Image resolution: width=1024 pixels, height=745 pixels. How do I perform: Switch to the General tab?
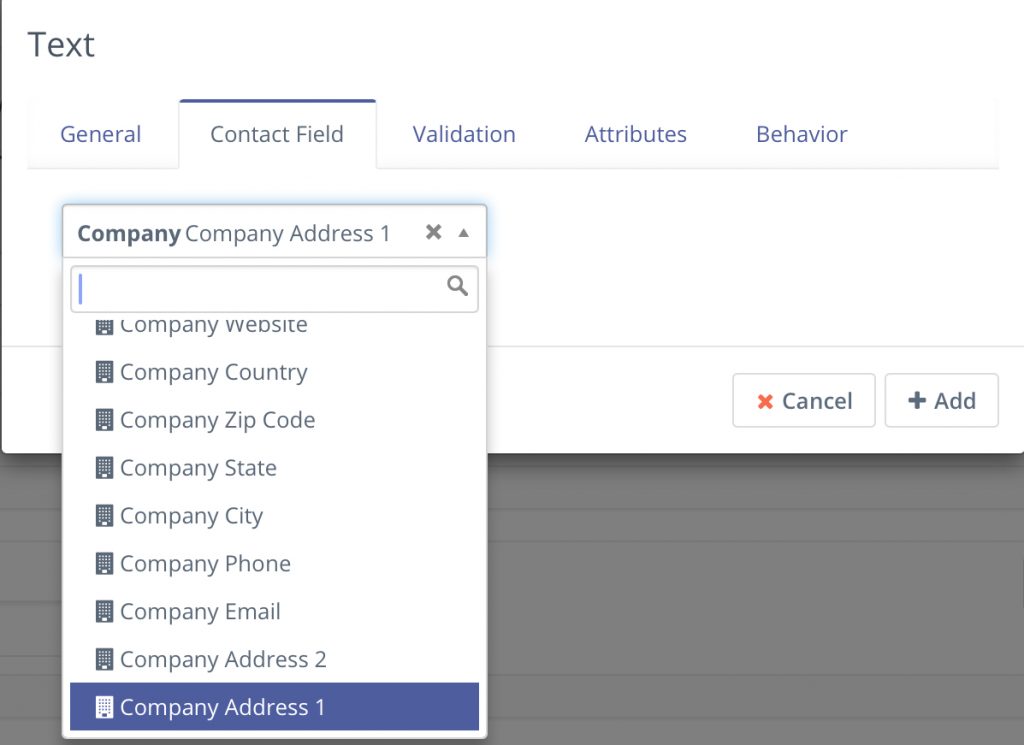coord(101,134)
